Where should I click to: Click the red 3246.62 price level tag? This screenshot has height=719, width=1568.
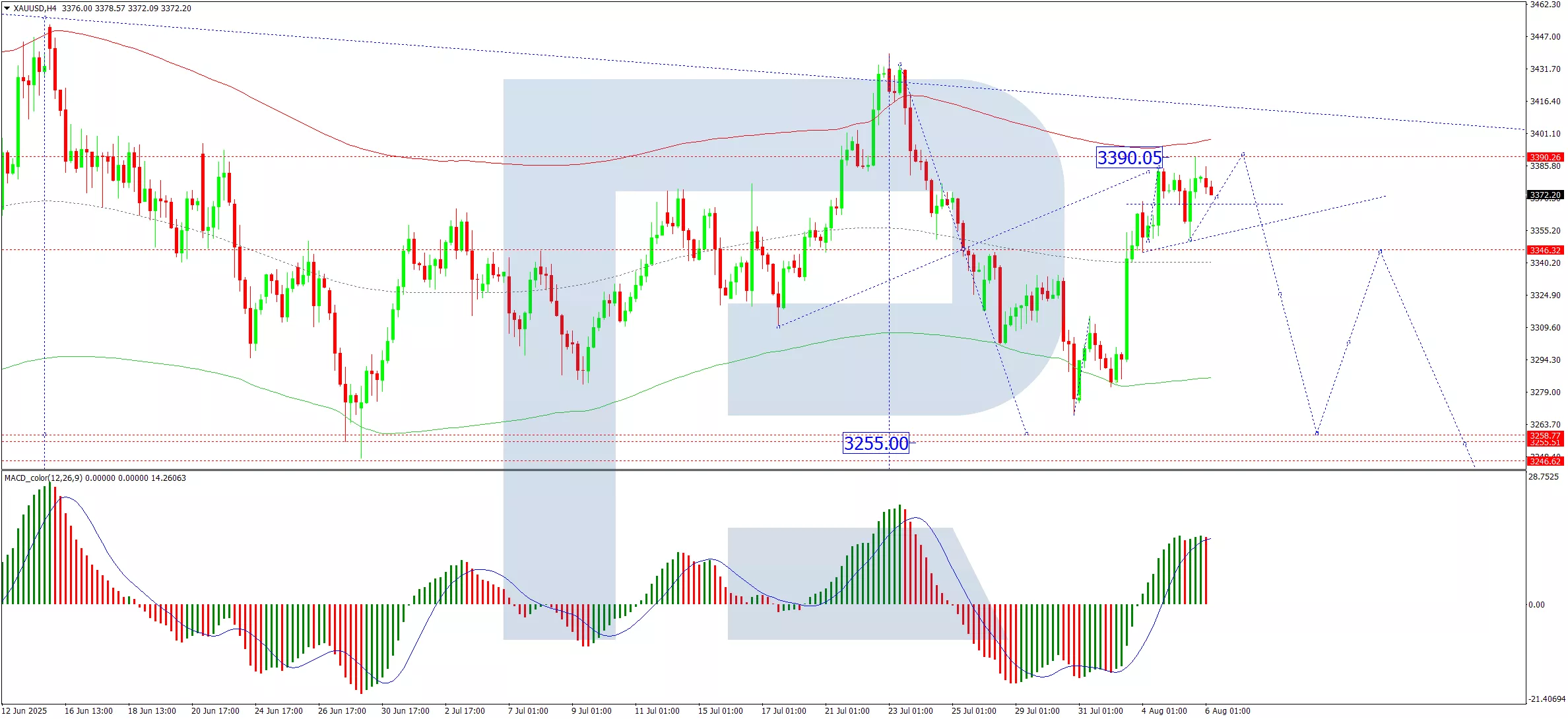pos(1545,461)
